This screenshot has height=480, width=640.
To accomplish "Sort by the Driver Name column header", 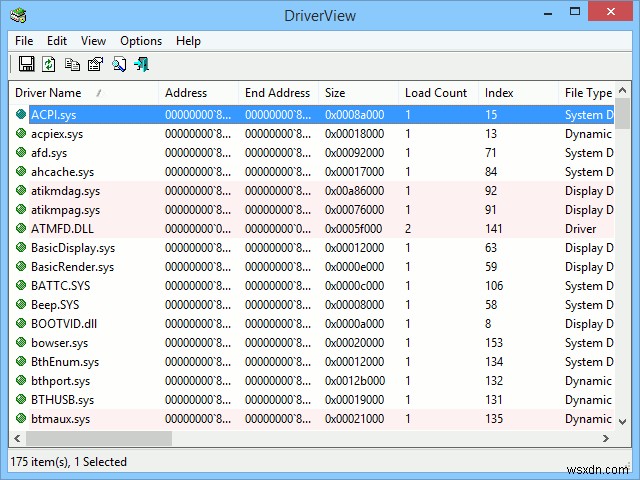I will pyautogui.click(x=84, y=93).
